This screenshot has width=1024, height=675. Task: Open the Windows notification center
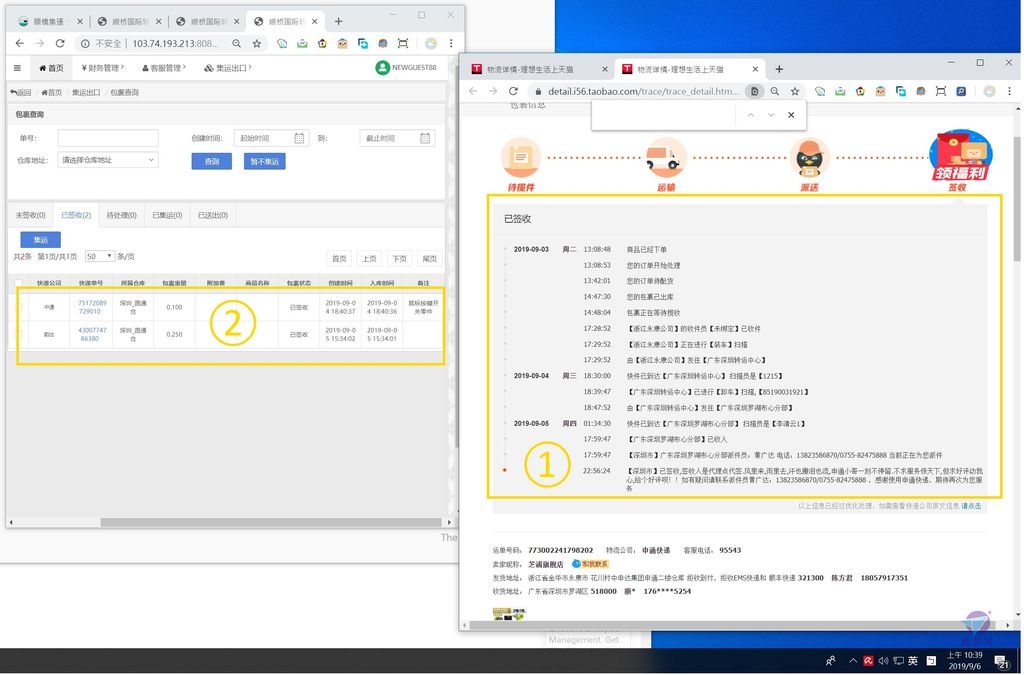[1001, 661]
